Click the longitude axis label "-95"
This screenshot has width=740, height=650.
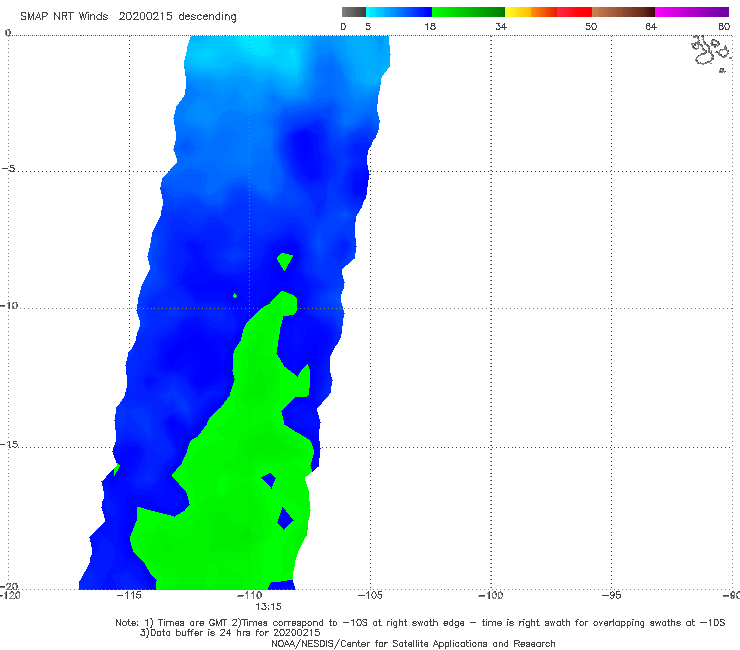point(611,595)
